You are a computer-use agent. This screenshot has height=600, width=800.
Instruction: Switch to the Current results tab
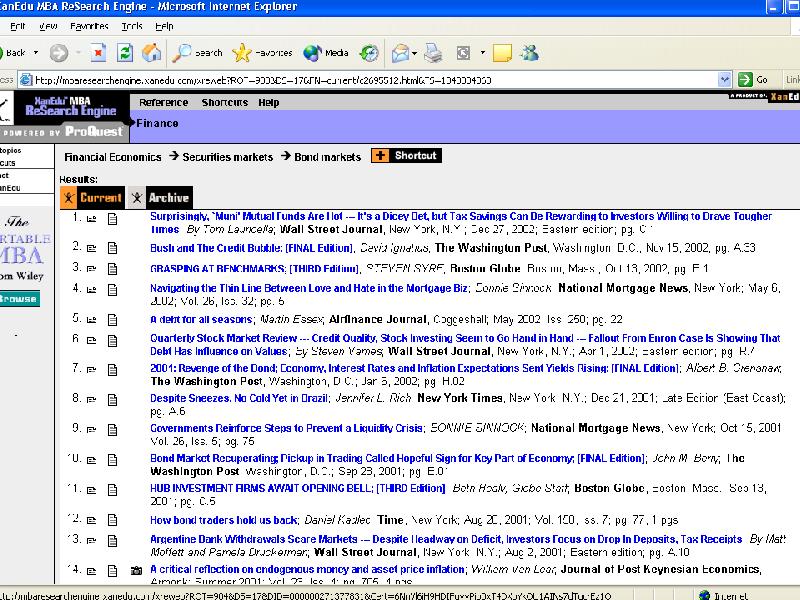92,197
